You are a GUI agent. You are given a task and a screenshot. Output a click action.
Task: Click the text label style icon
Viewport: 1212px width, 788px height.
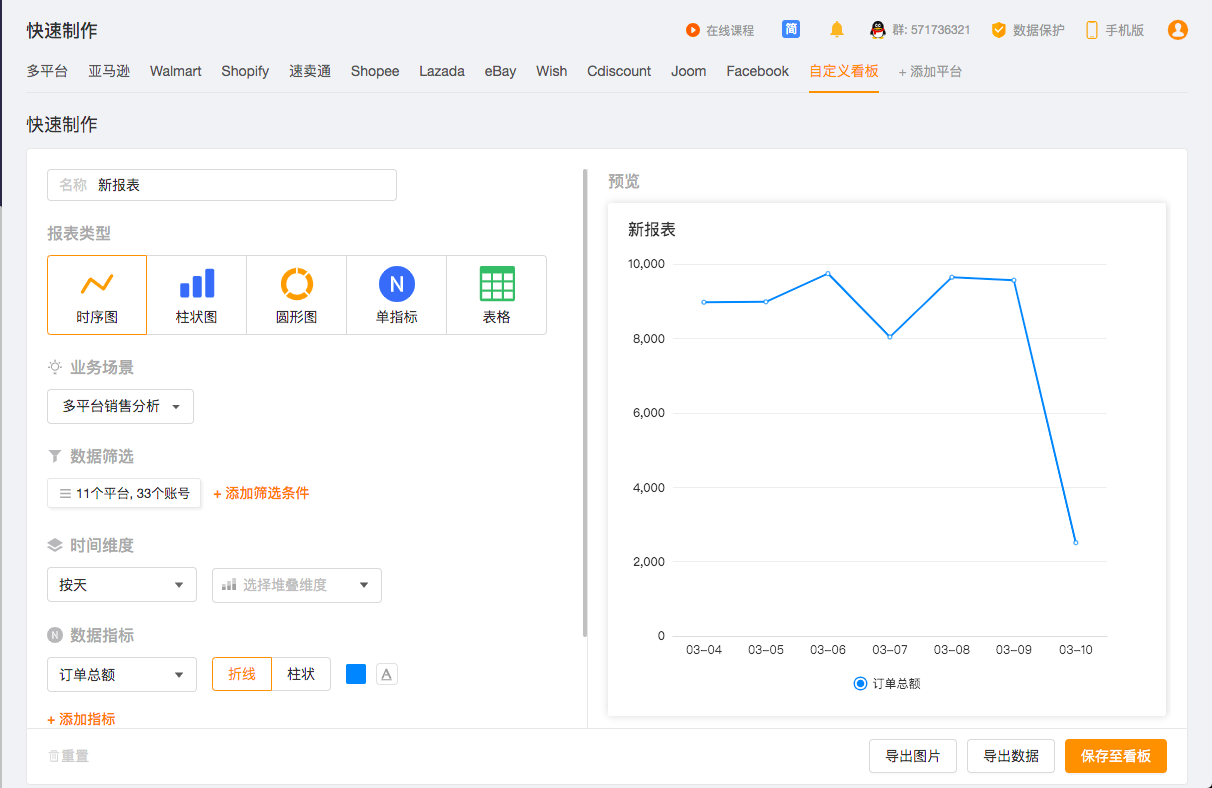tap(387, 674)
